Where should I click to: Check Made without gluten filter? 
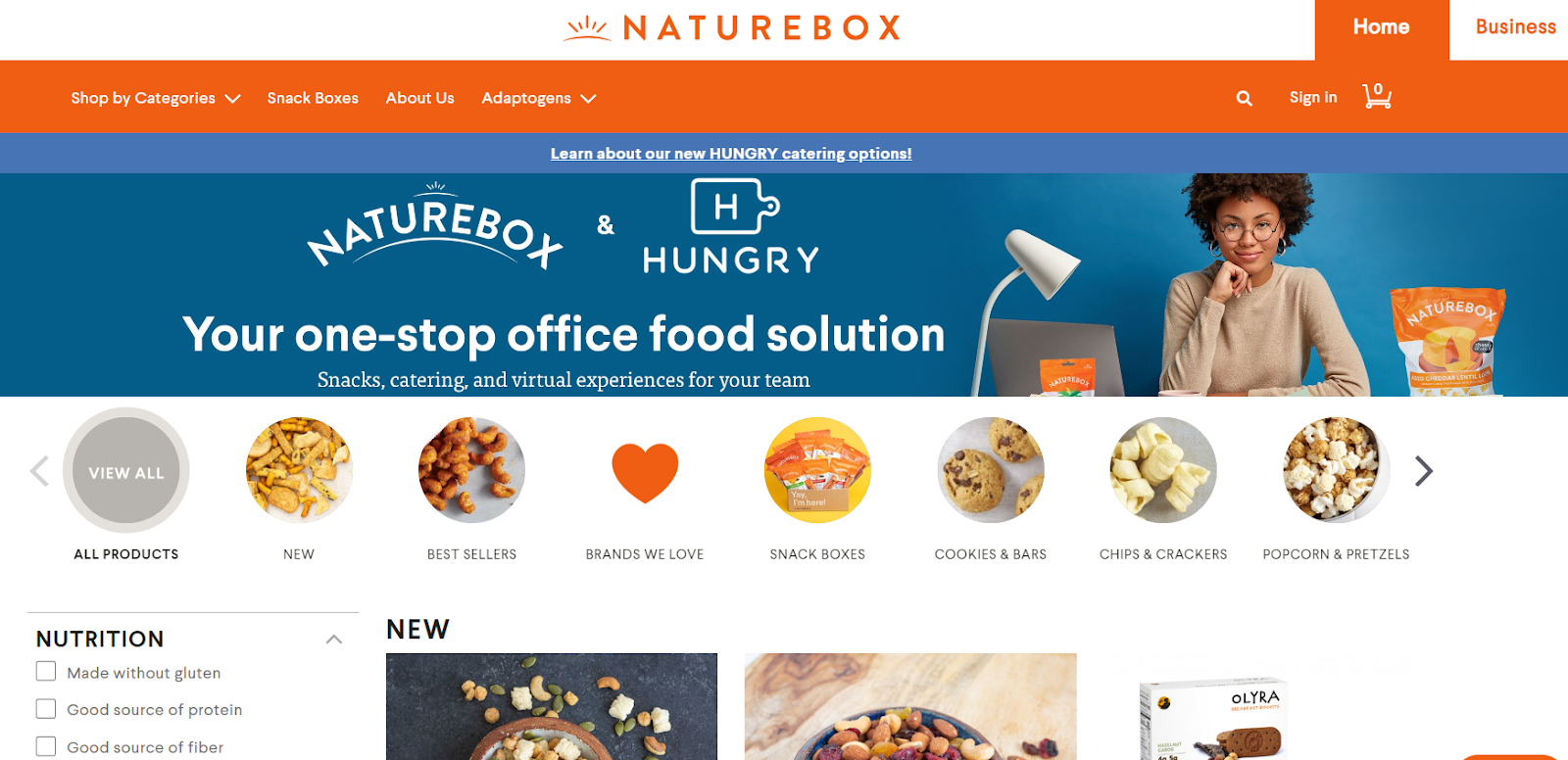pyautogui.click(x=46, y=672)
